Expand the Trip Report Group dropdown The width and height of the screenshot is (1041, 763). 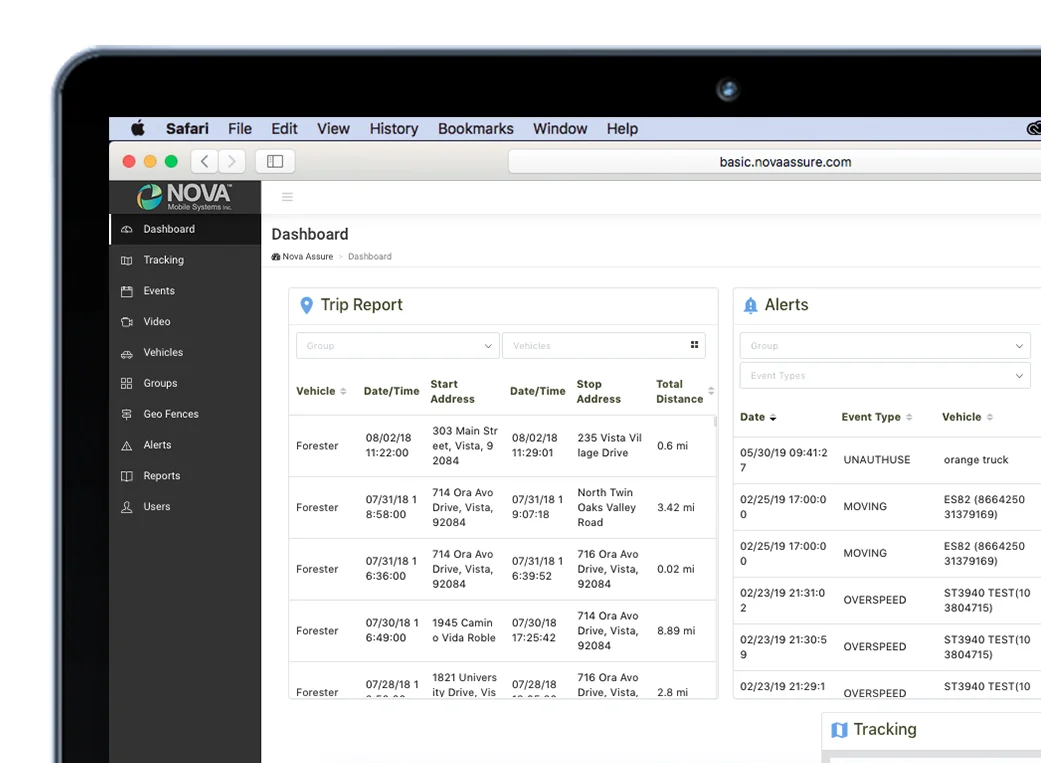398,345
